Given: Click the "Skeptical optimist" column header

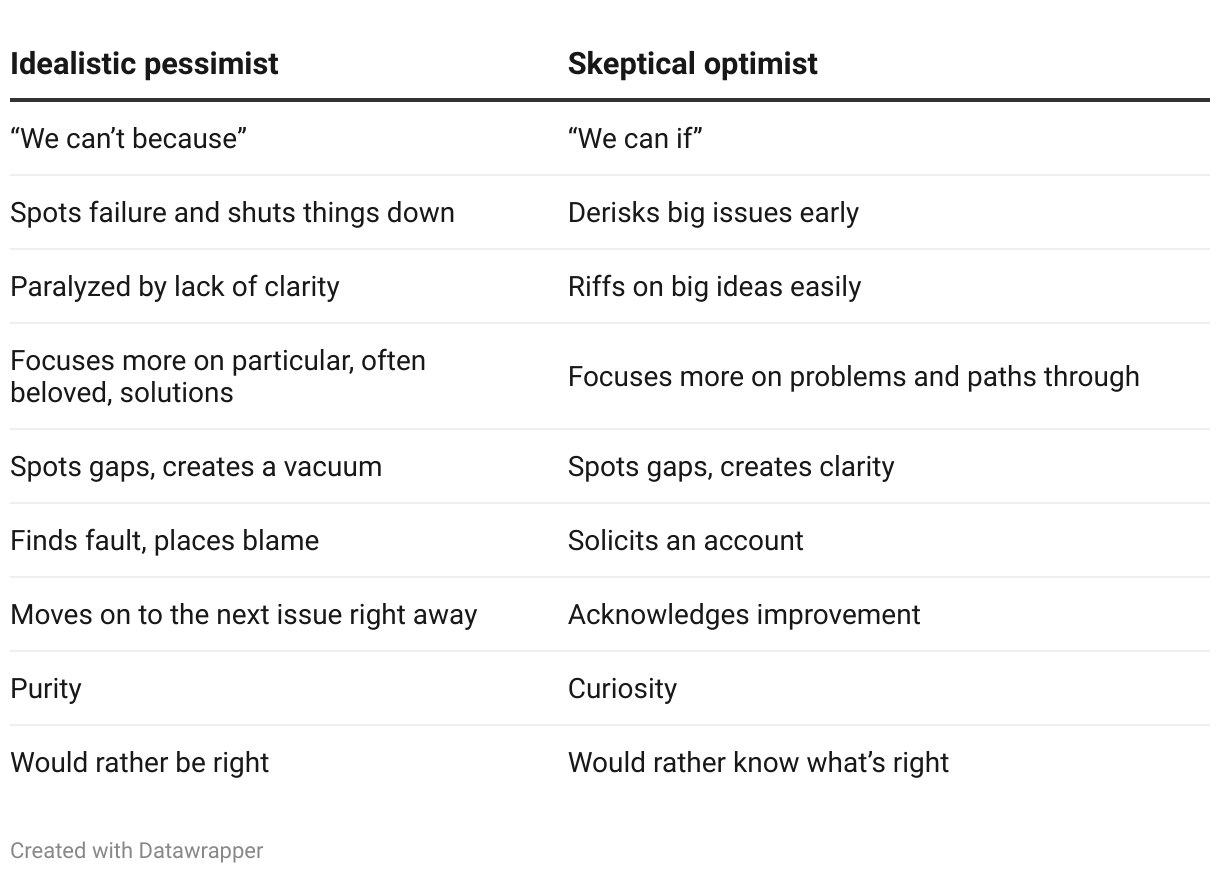Looking at the screenshot, I should click(x=692, y=64).
